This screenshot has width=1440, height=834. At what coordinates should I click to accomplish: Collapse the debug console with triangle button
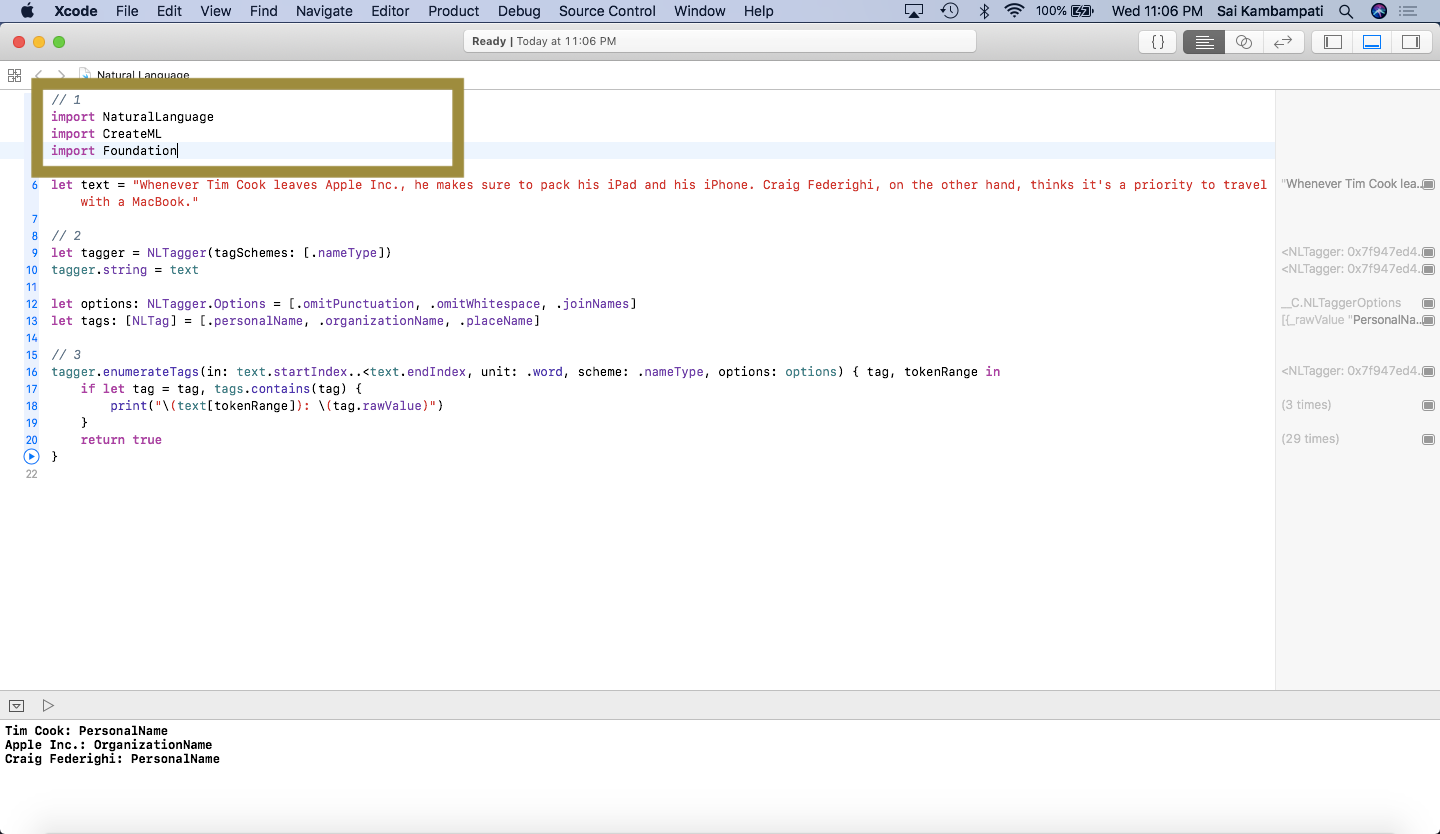click(16, 705)
